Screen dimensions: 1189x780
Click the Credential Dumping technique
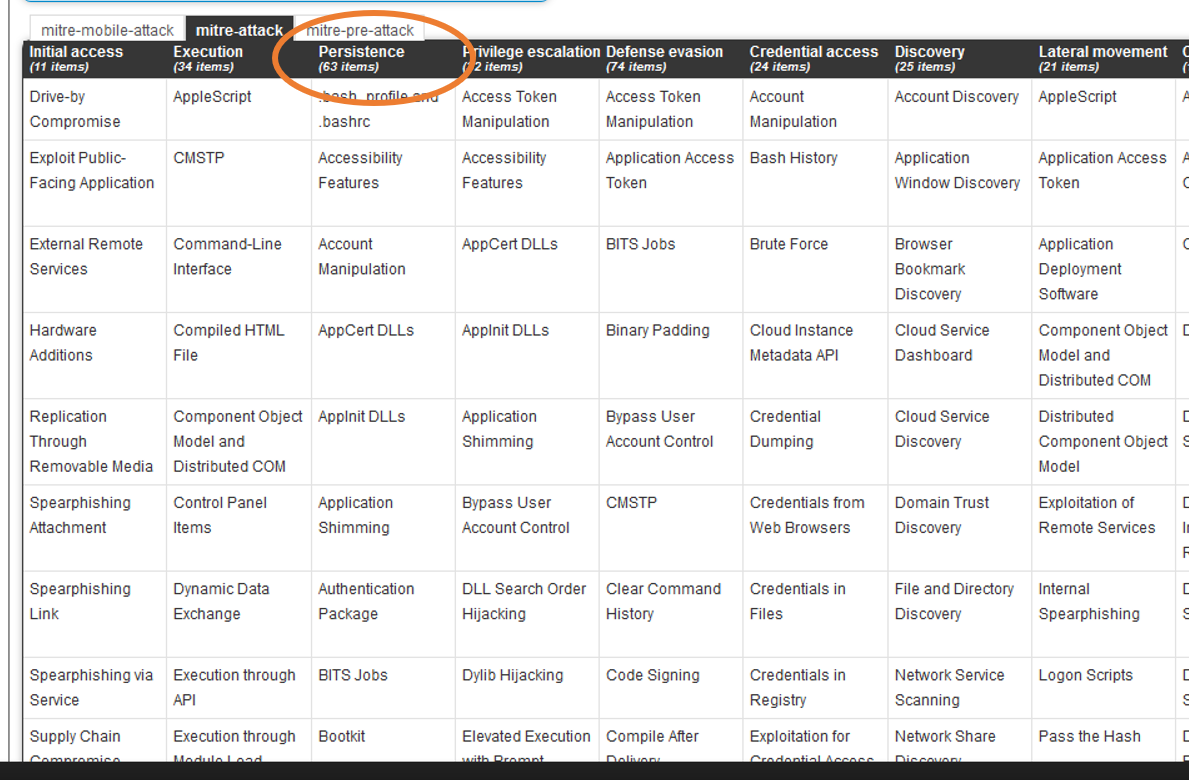785,429
